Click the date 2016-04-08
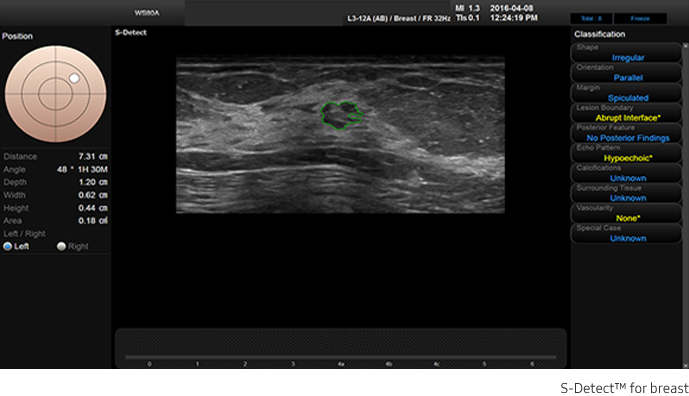The width and height of the screenshot is (689, 396). 511,8
